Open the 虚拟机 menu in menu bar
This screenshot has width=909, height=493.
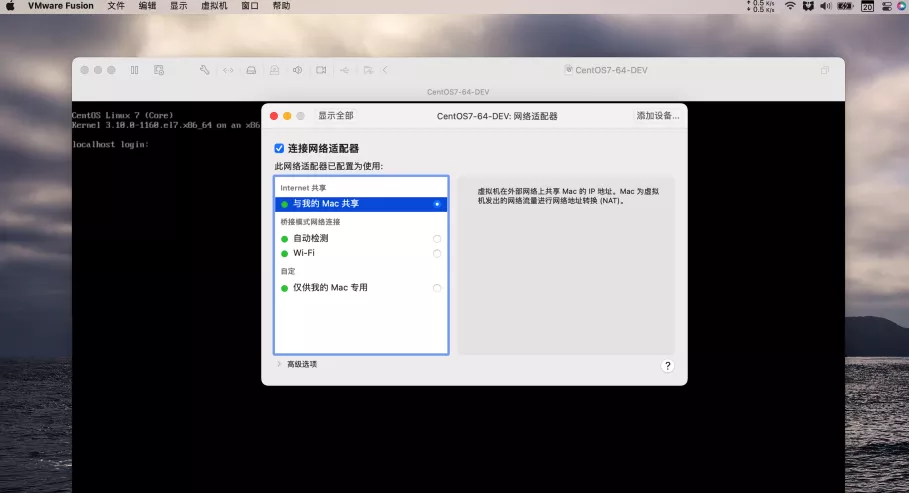point(213,6)
